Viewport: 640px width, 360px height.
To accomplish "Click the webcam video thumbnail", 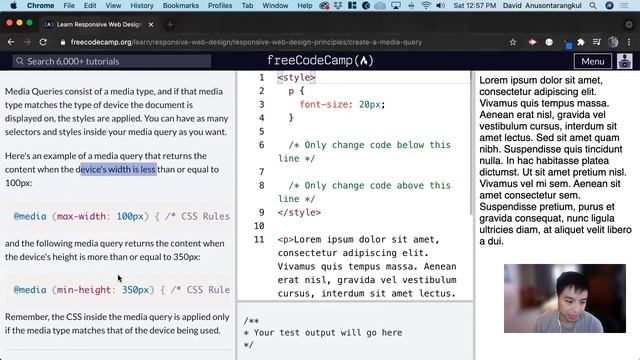I will [x=564, y=298].
